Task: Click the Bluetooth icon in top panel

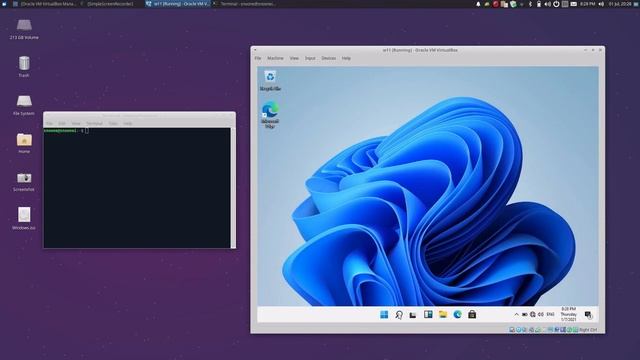Action: 530,4
